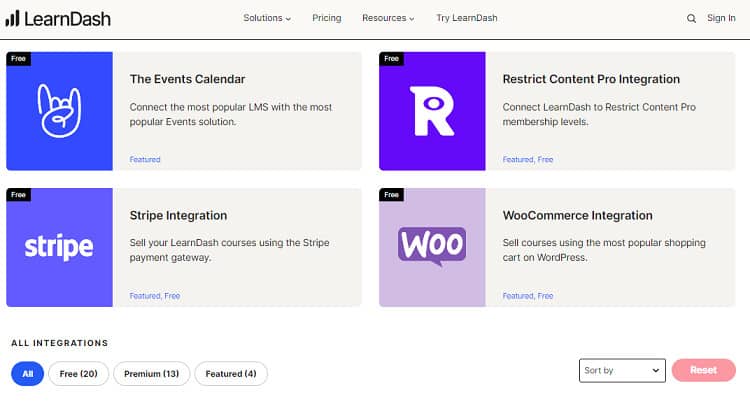Filter by Featured (4)

[x=231, y=374]
